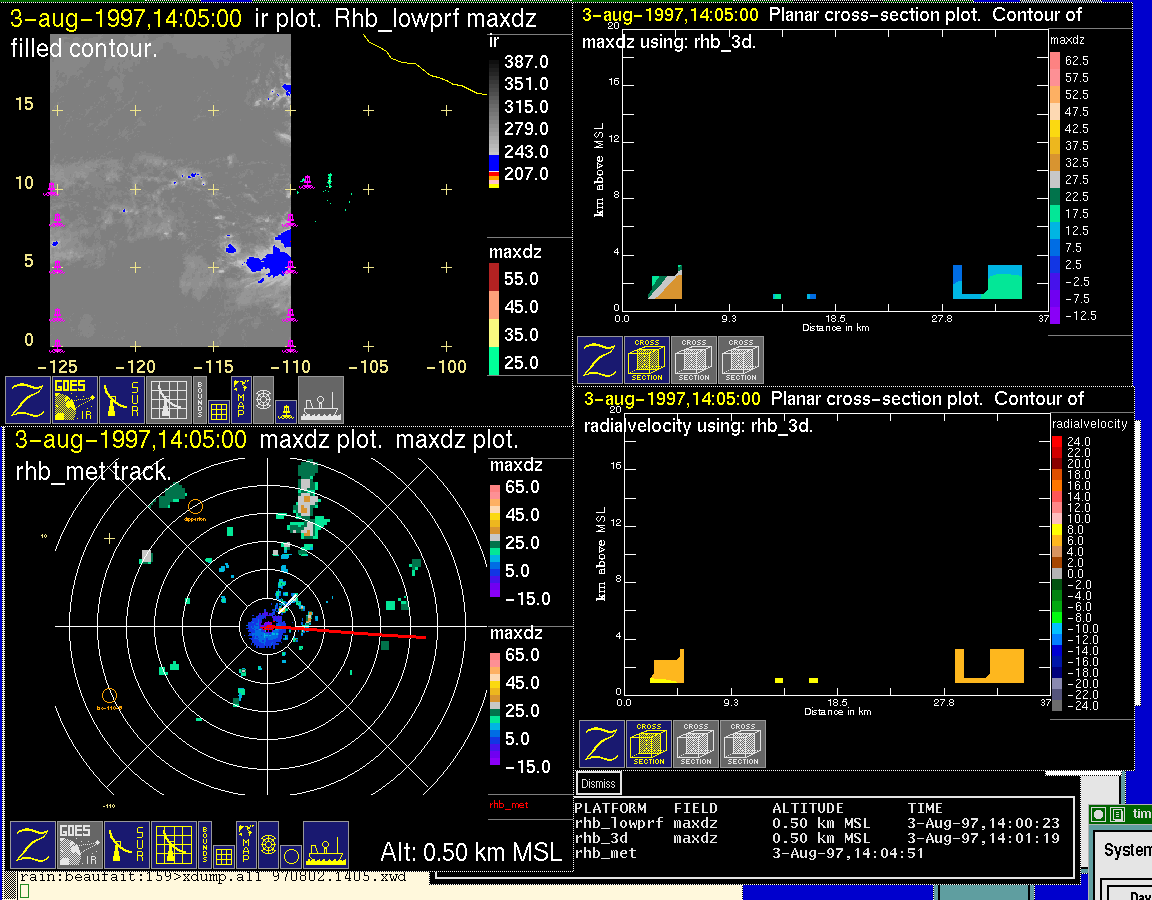The width and height of the screenshot is (1152, 900).
Task: Click the SUR radar icon in the ir plot toolbar
Action: tap(122, 400)
